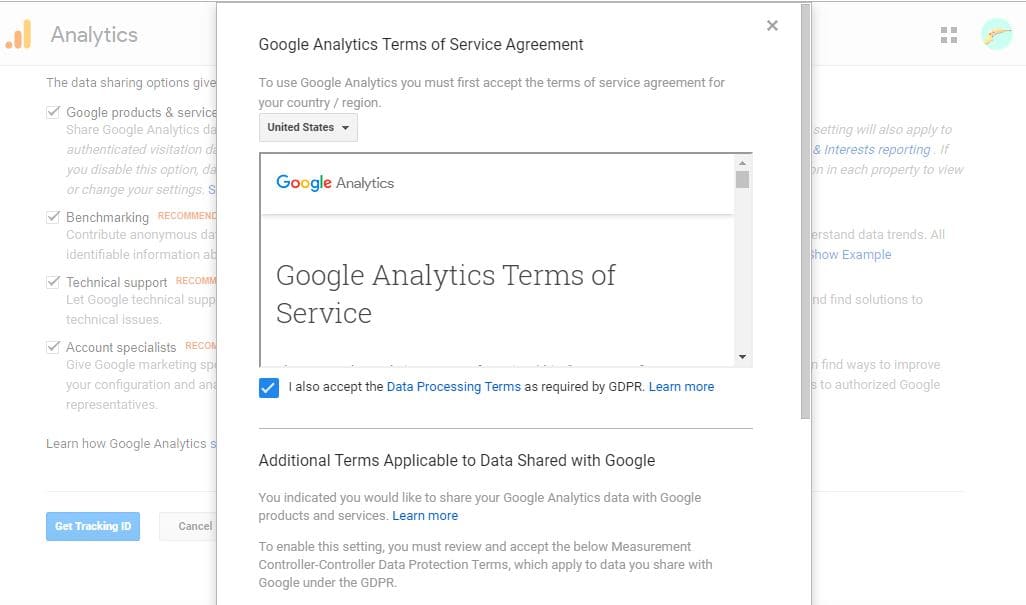The height and width of the screenshot is (605, 1026).
Task: Toggle the Data Processing Terms acceptance checkbox
Action: 268,387
